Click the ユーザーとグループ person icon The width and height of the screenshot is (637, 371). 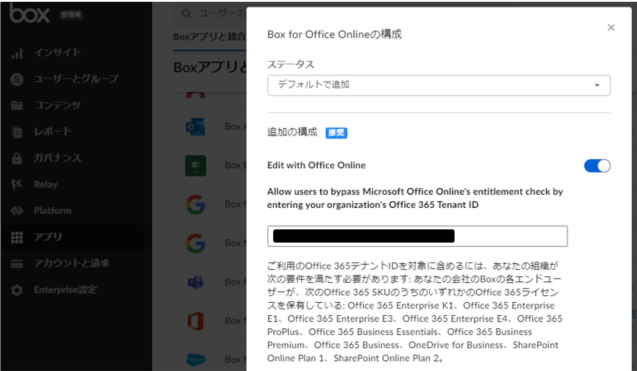click(x=17, y=79)
